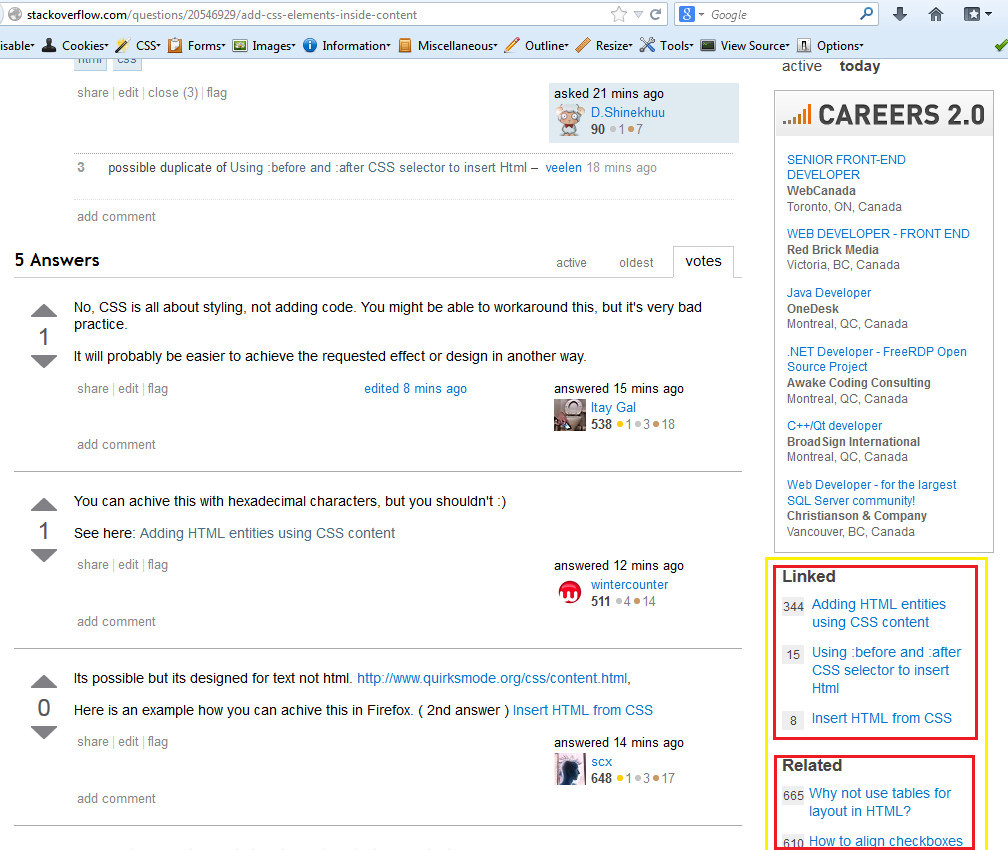Open the CSS menu in Web Developer toolbar
The width and height of the screenshot is (1008, 850).
pyautogui.click(x=138, y=46)
